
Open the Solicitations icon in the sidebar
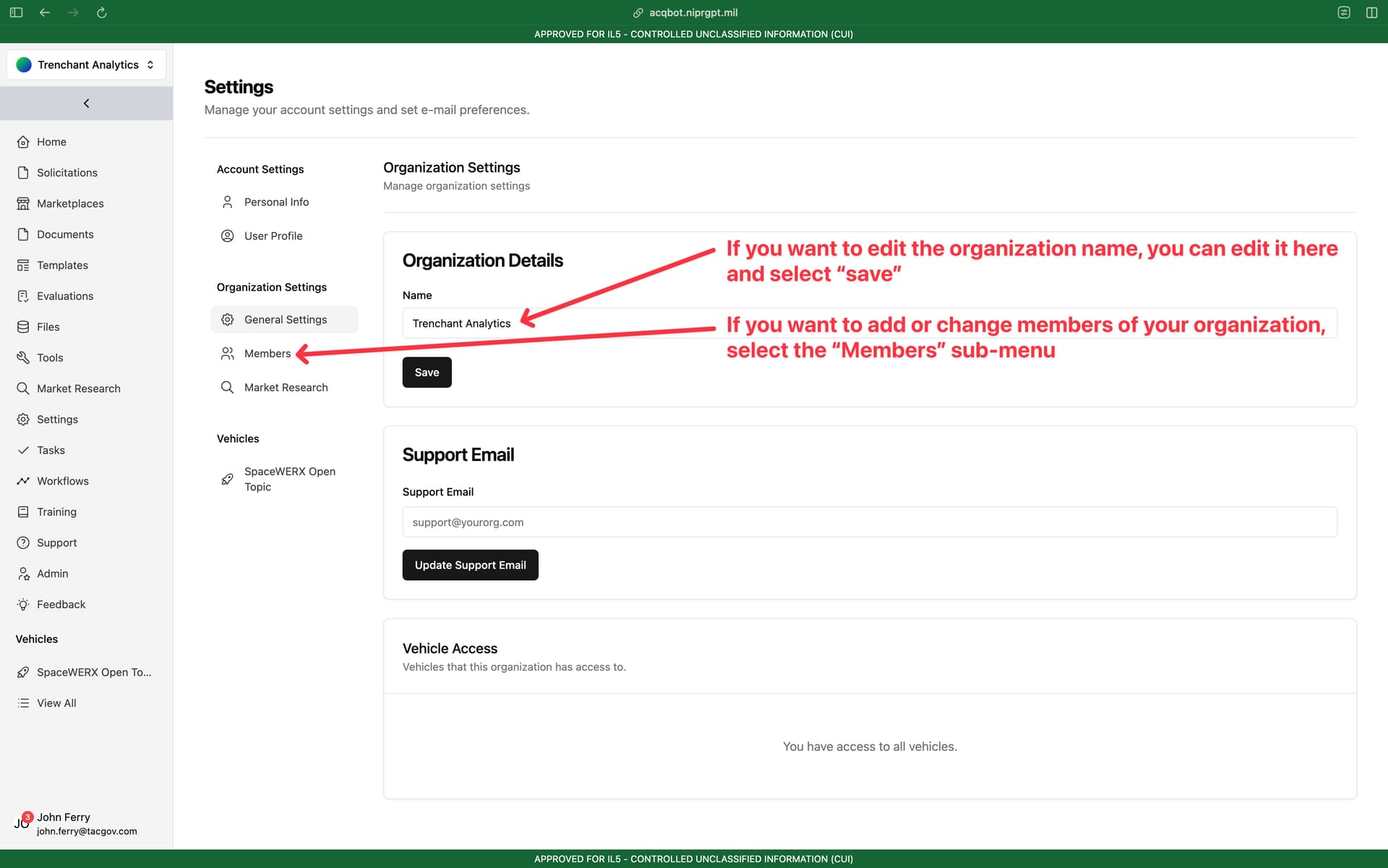[23, 173]
